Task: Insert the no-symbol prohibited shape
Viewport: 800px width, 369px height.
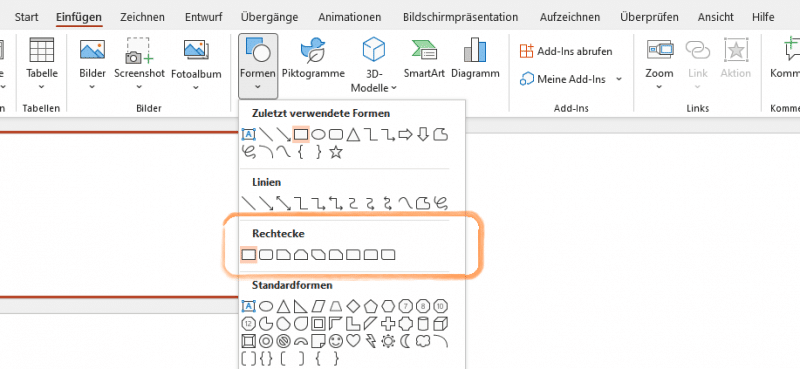Action: point(283,340)
